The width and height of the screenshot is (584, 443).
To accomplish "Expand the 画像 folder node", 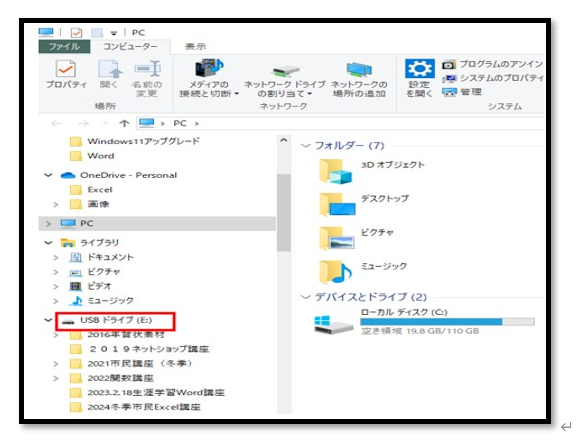I will [x=55, y=204].
